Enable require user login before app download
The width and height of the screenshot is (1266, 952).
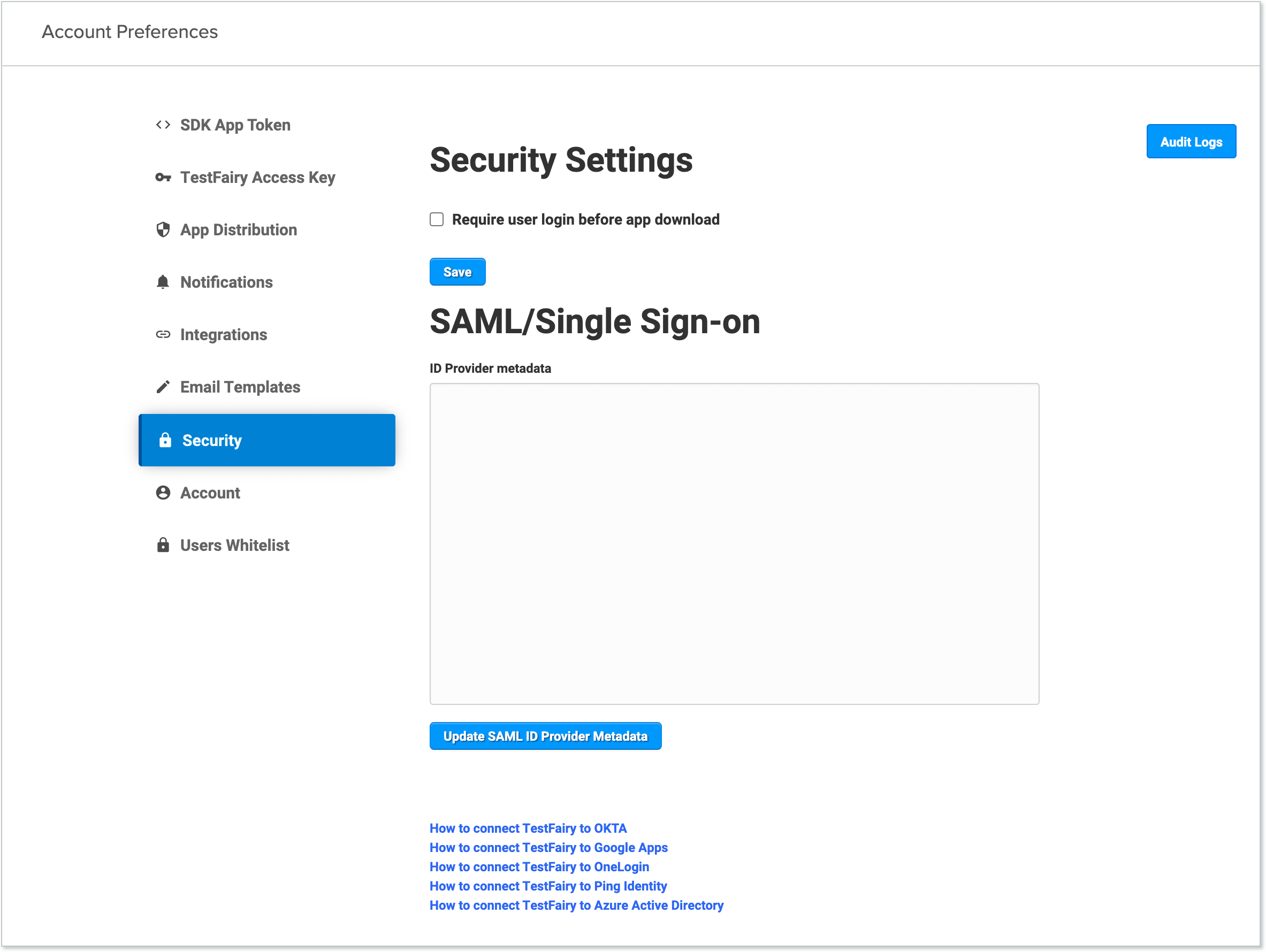[x=436, y=219]
